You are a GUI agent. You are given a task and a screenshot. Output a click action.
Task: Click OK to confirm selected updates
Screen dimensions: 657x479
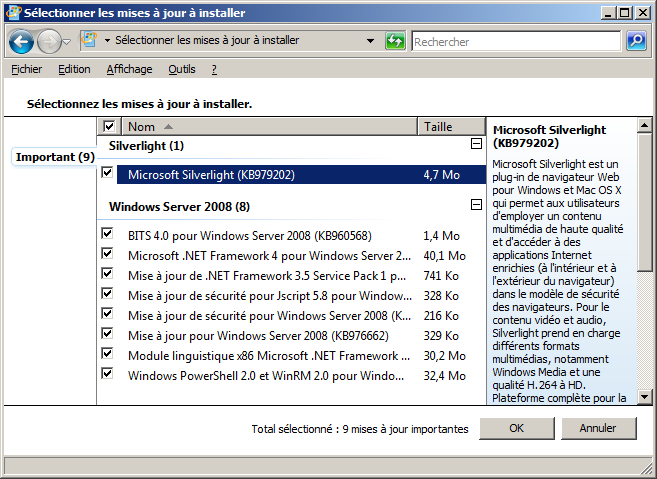tap(516, 428)
